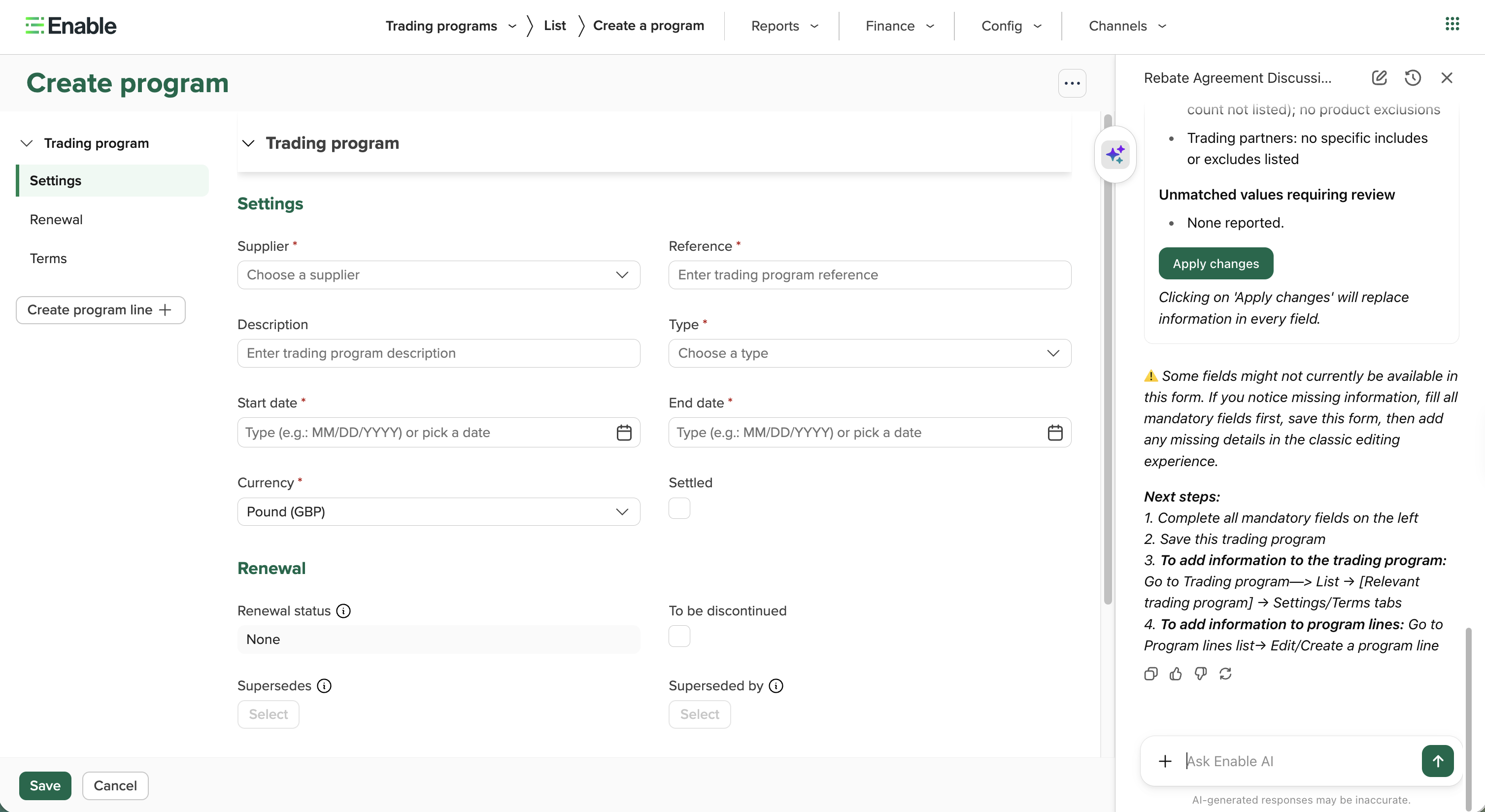Image resolution: width=1485 pixels, height=812 pixels.
Task: Show Superseded by info tooltip
Action: (x=776, y=686)
